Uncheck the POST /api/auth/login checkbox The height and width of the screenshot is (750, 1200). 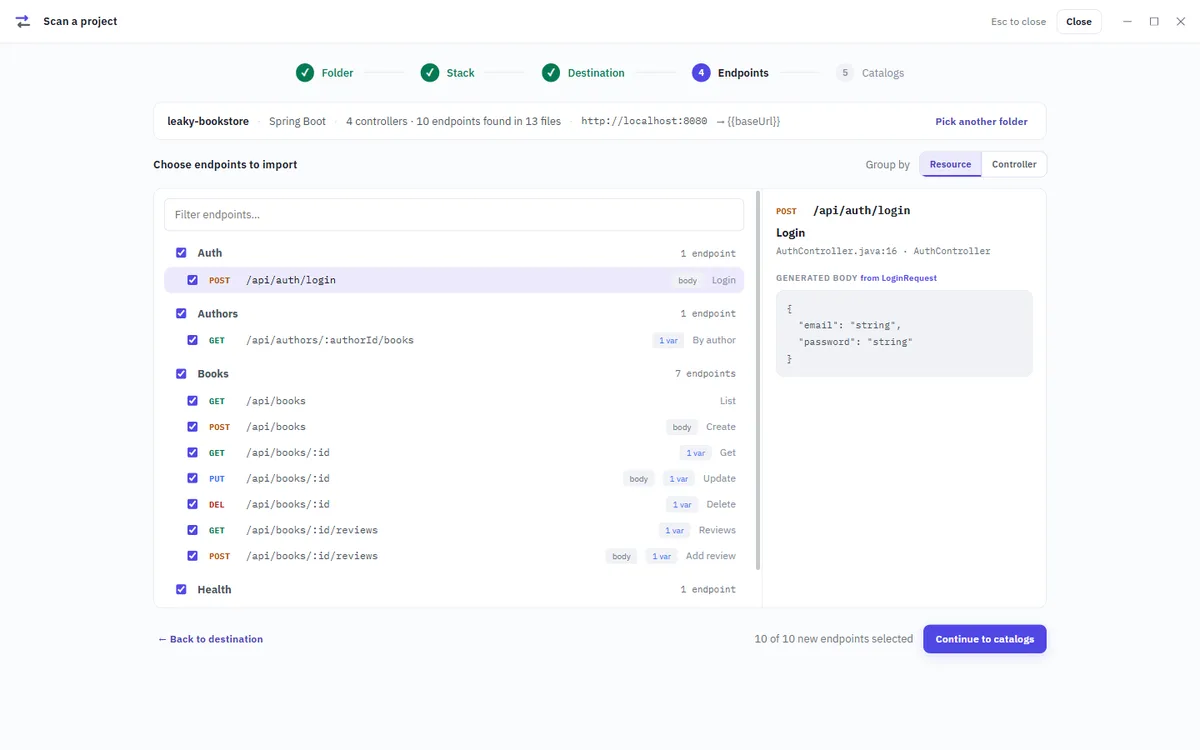[x=193, y=280]
